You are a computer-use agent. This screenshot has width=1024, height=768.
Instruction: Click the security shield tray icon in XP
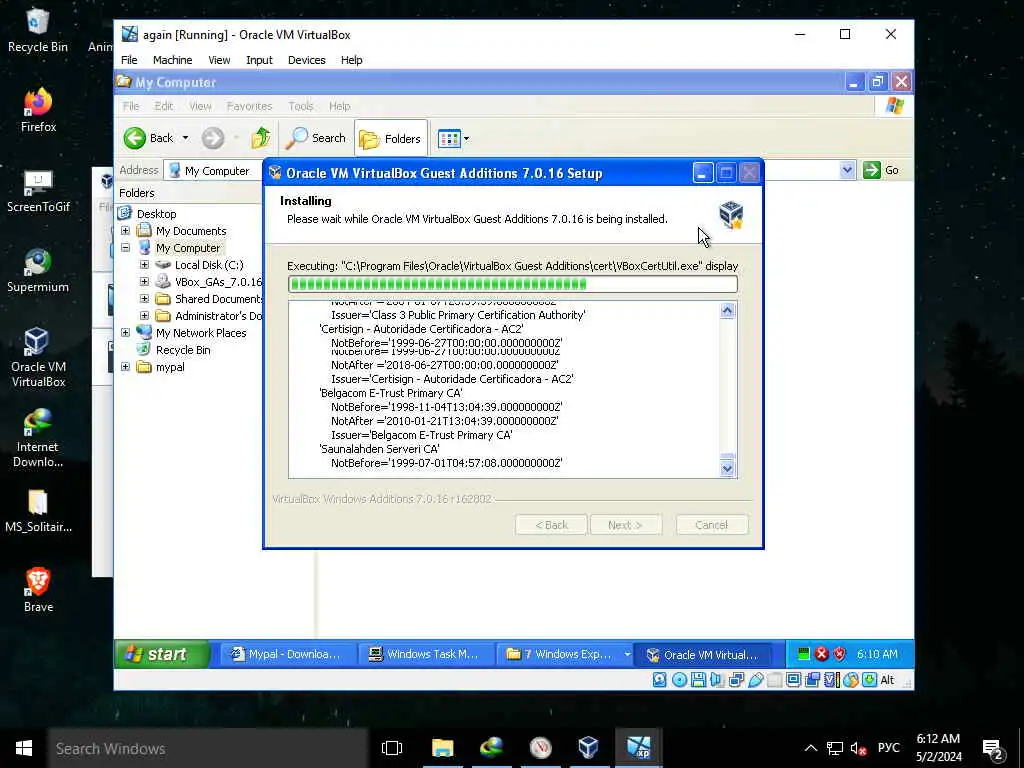[x=839, y=654]
